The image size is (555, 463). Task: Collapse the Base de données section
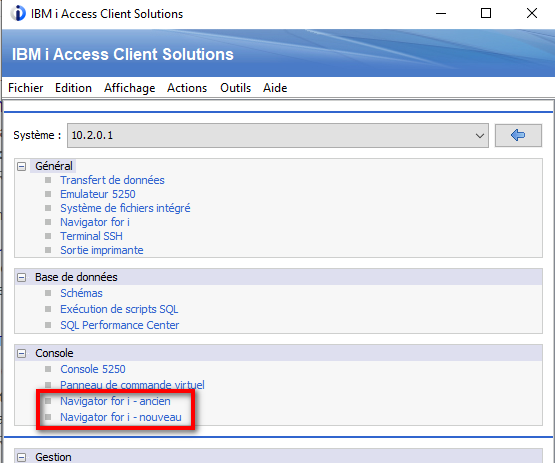tap(22, 277)
